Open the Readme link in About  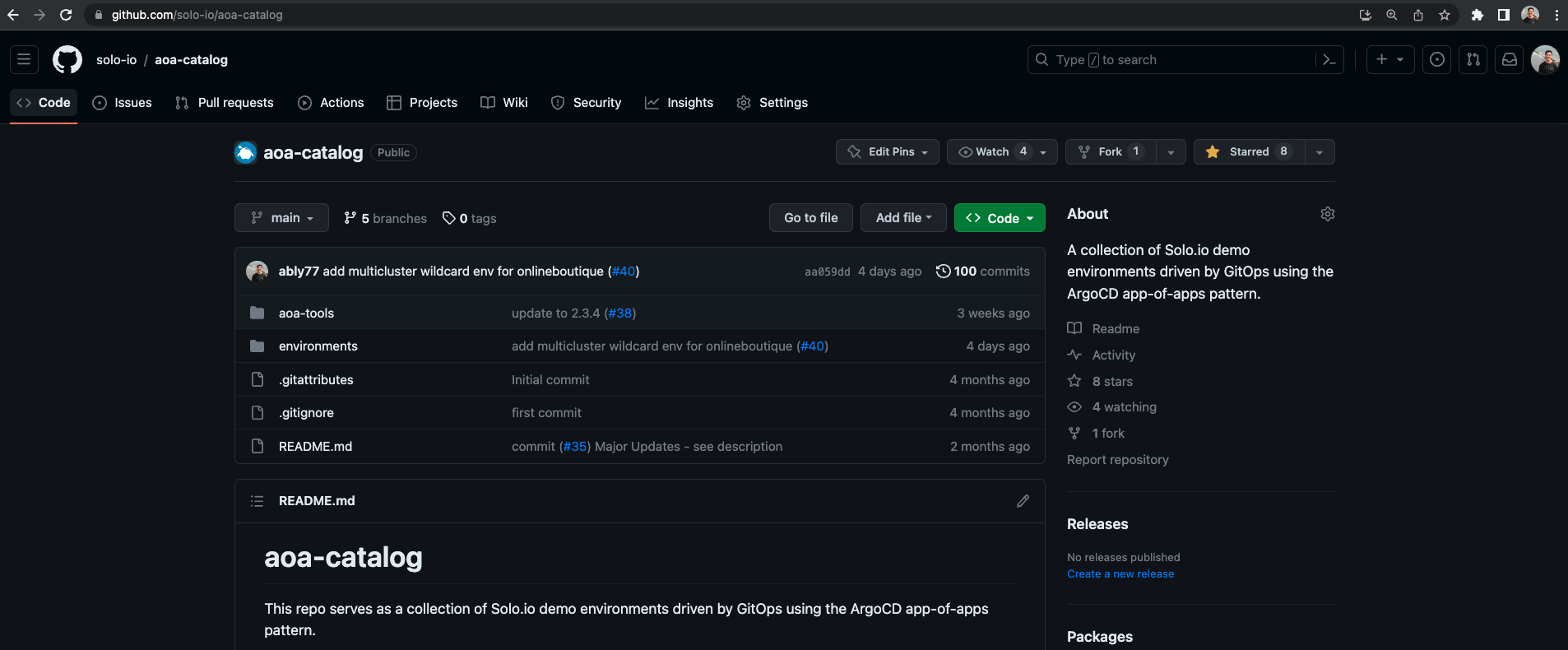(x=1104, y=328)
